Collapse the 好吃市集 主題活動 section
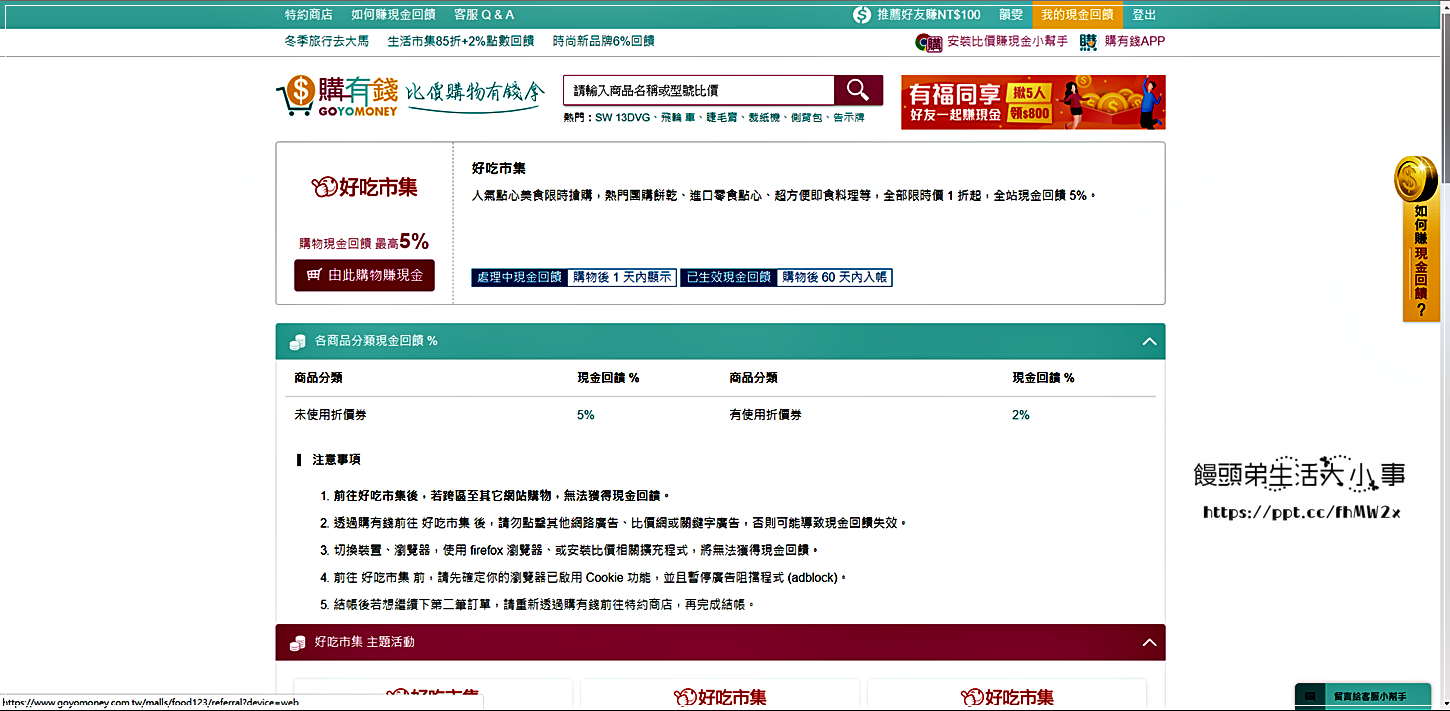 1149,643
